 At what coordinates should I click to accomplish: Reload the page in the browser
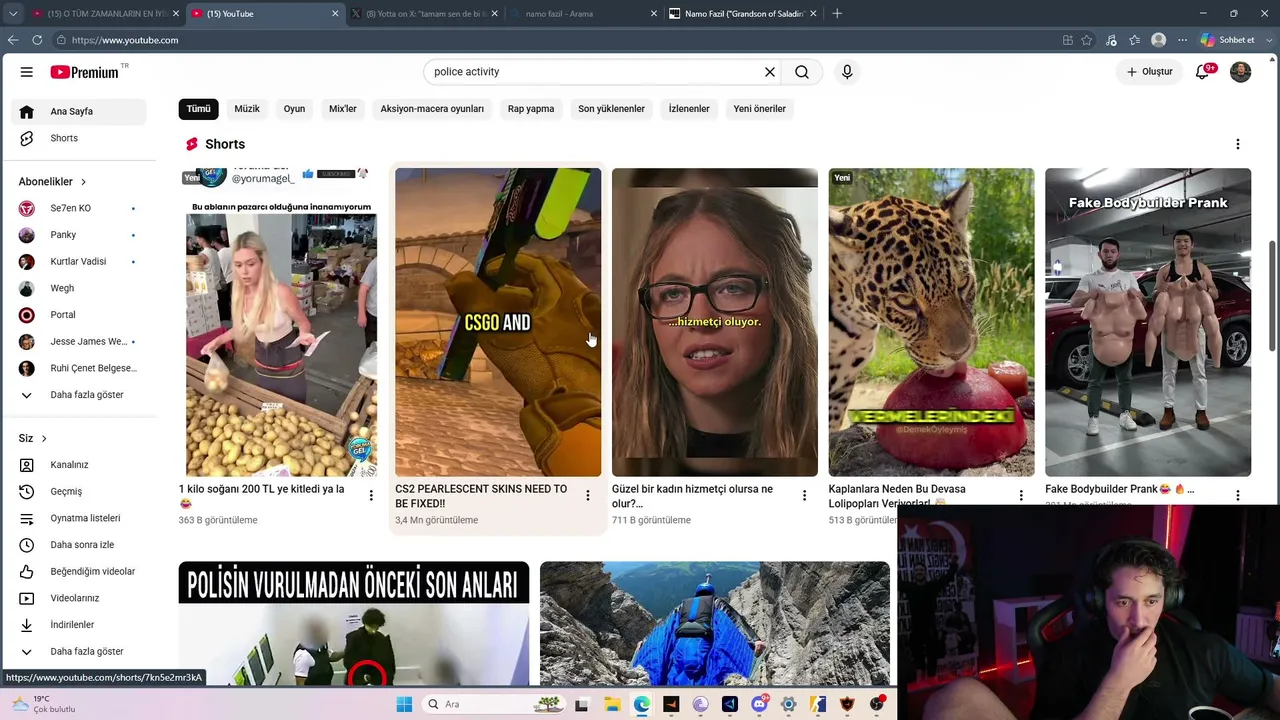coord(37,40)
